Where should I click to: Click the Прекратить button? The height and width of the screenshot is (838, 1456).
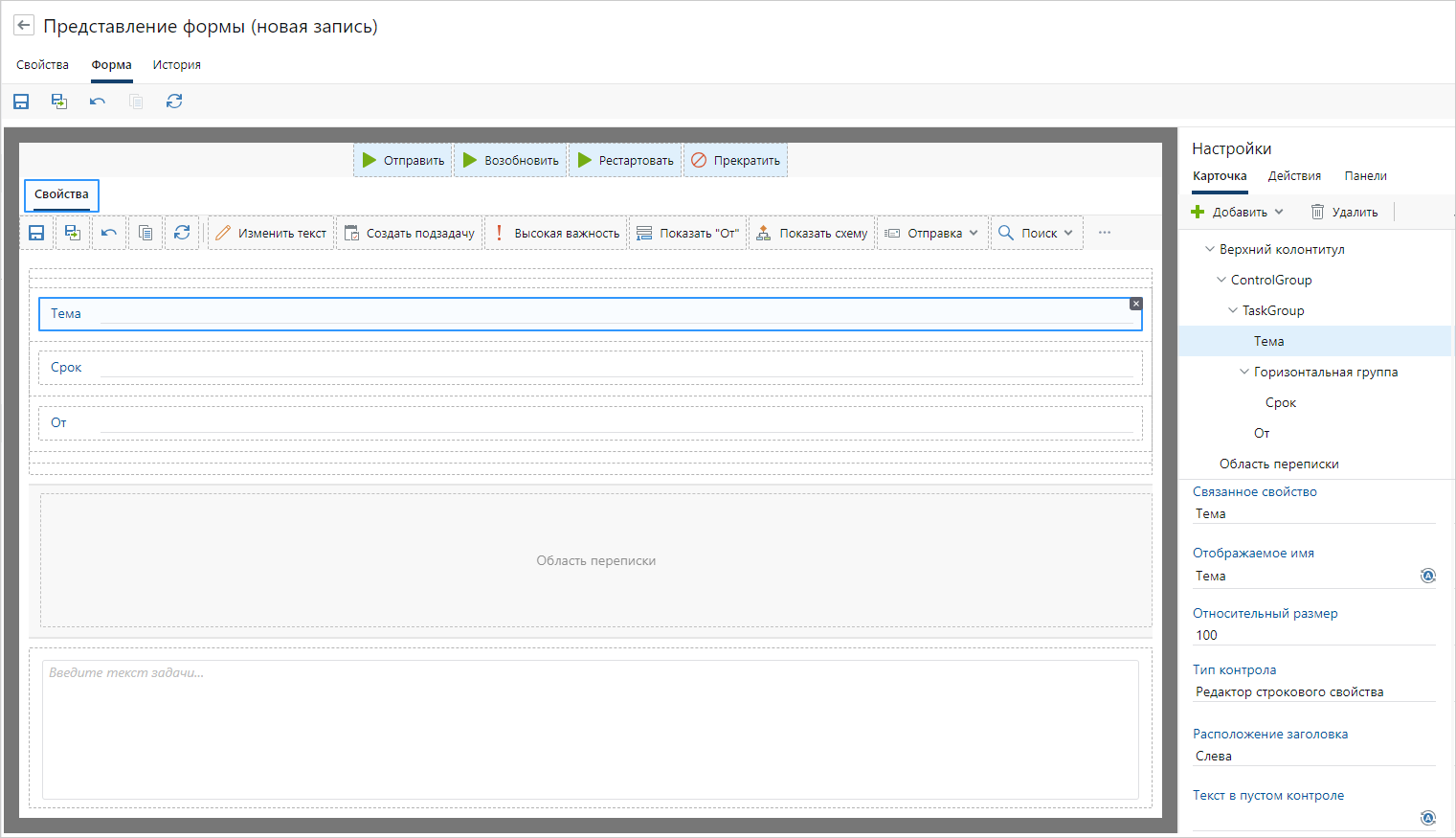click(736, 161)
